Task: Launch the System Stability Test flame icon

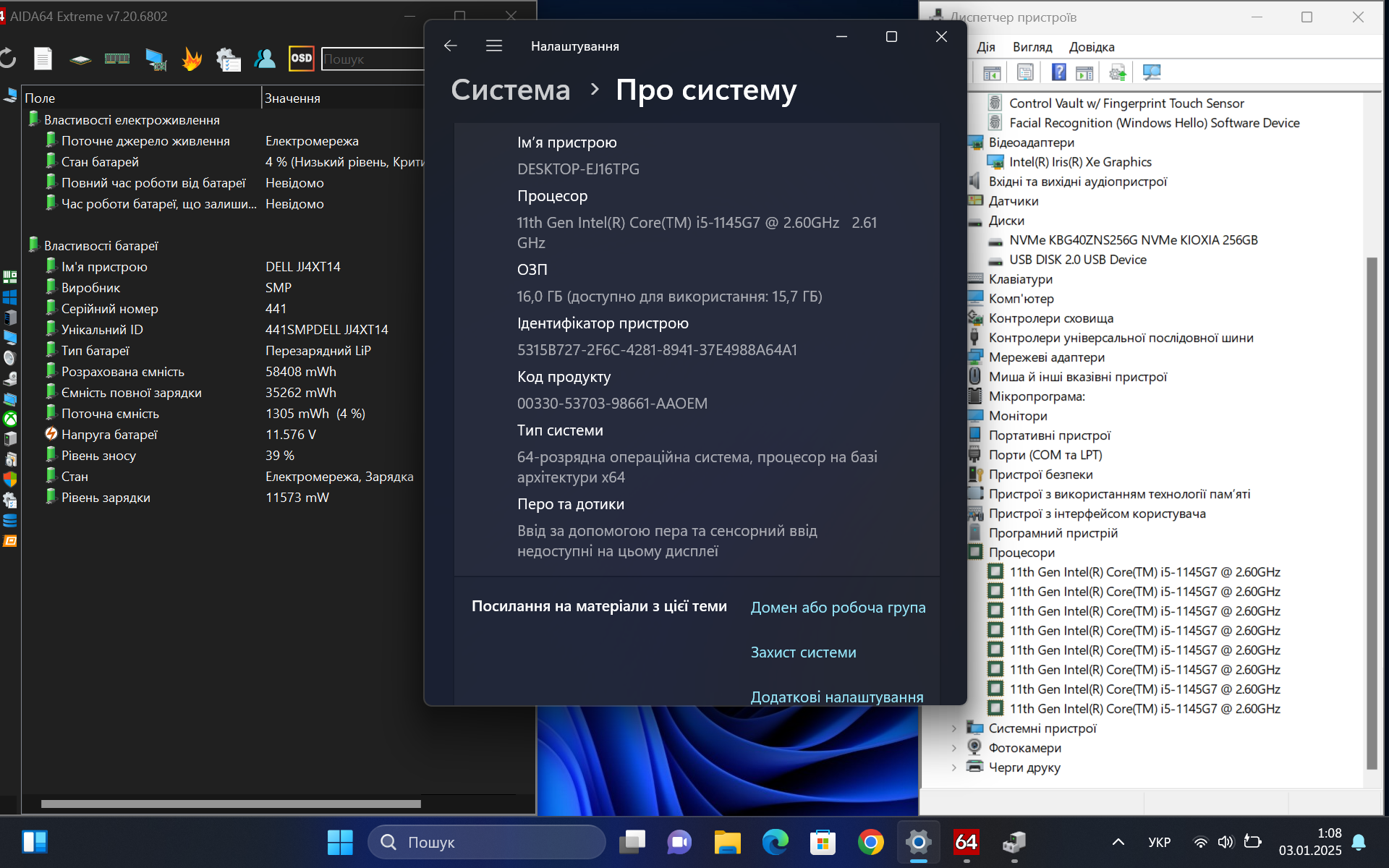Action: (x=192, y=59)
